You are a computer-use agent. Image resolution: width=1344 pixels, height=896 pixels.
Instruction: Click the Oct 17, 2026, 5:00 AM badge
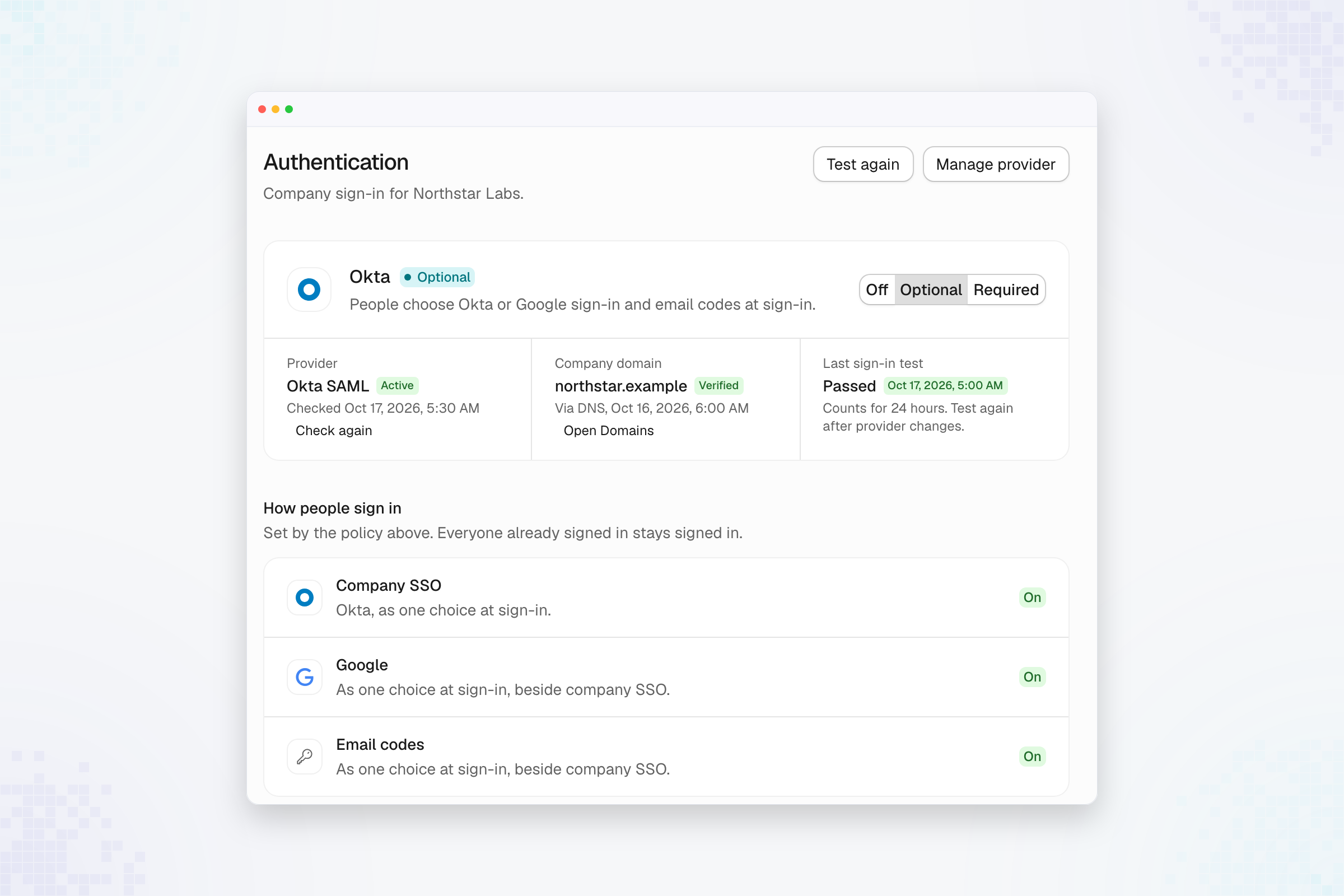pos(945,386)
